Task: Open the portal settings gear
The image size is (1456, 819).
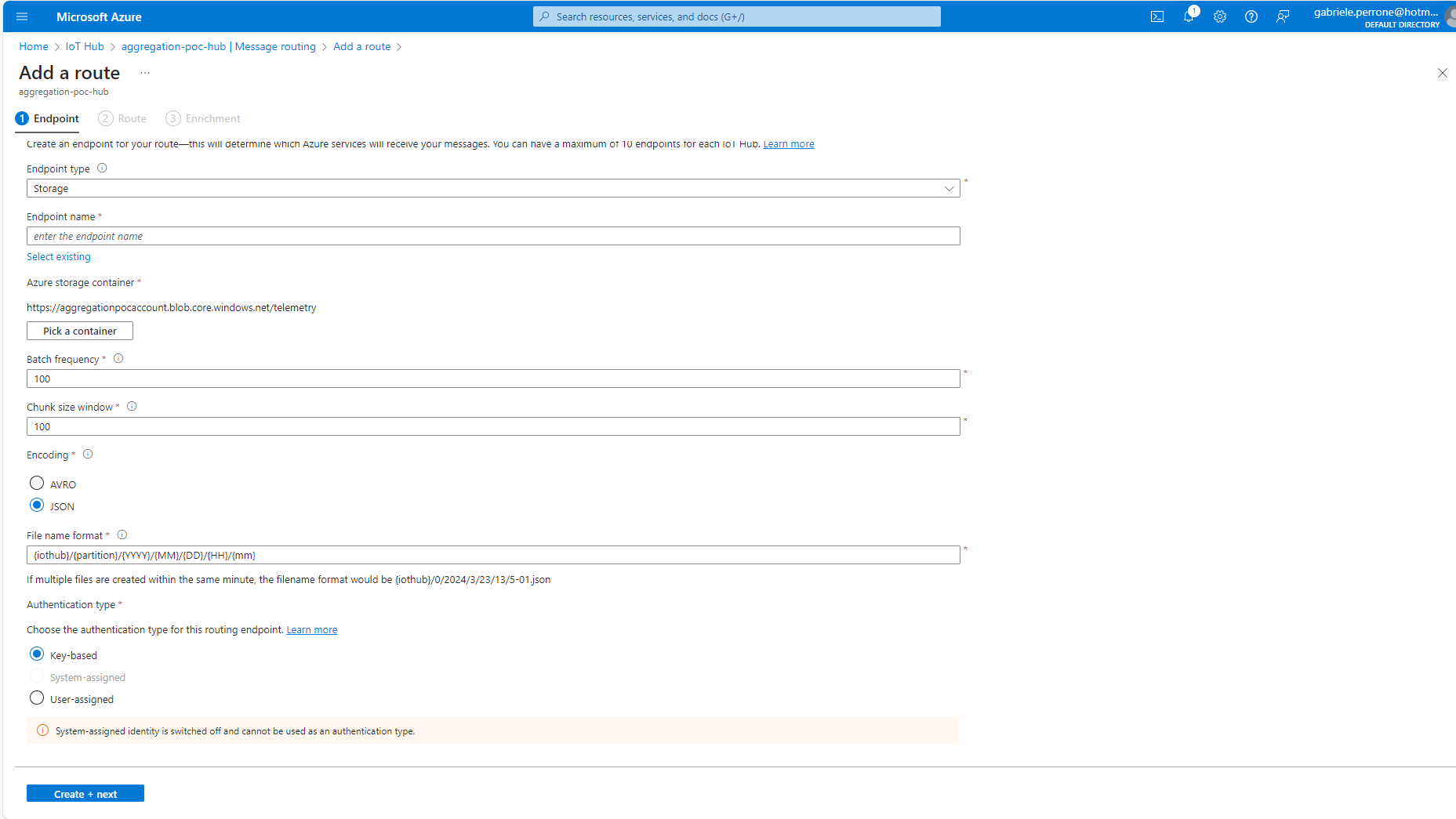Action: (x=1220, y=16)
